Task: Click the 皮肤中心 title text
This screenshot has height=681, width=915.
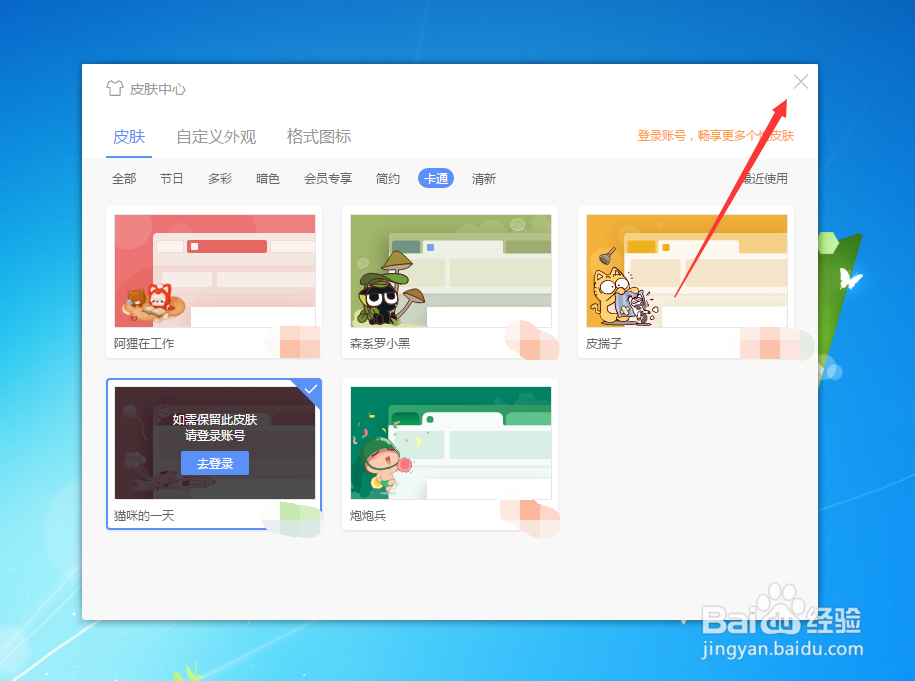Action: point(158,89)
